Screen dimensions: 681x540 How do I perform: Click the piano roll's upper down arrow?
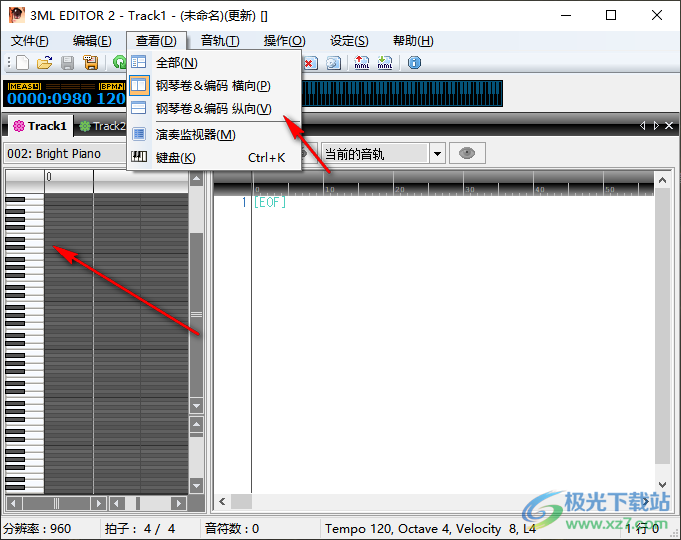tap(197, 406)
